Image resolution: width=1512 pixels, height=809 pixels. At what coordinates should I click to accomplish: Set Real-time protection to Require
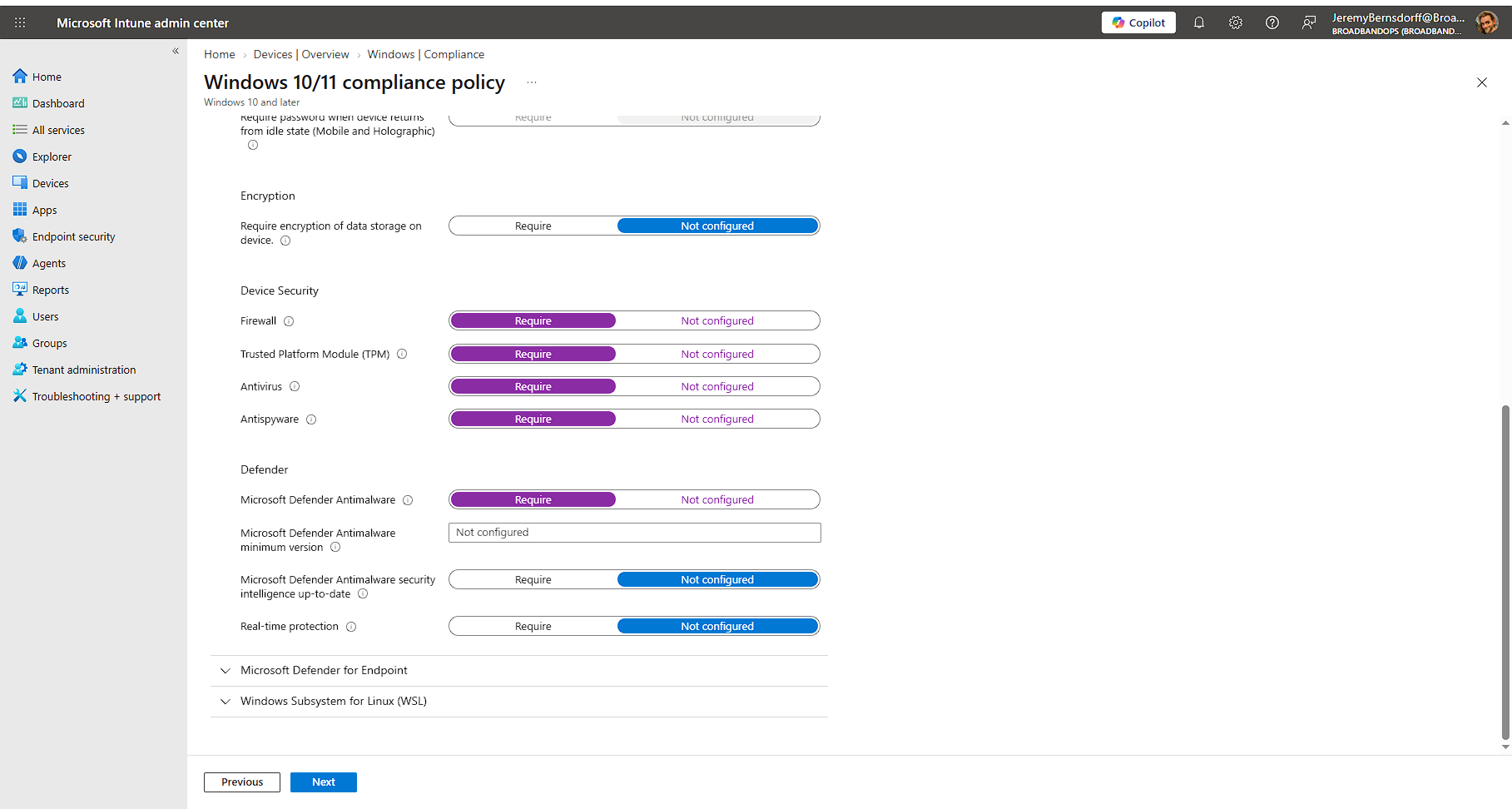tap(533, 626)
